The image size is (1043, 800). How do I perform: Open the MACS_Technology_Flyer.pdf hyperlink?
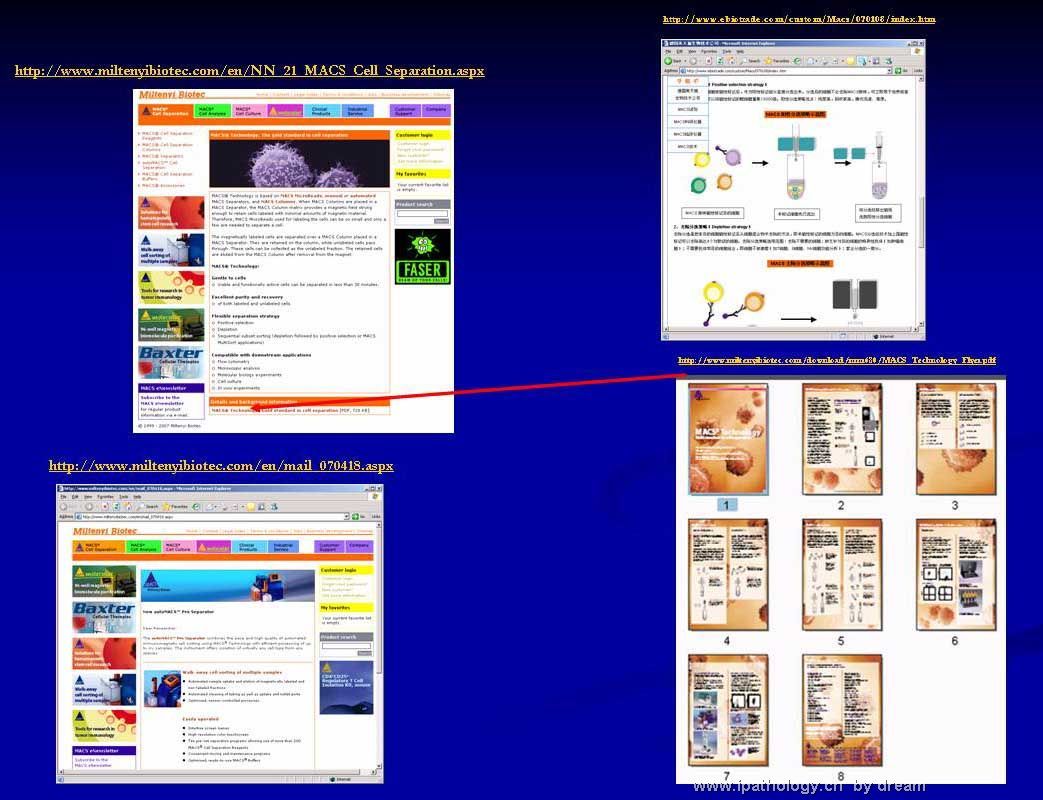pos(837,360)
